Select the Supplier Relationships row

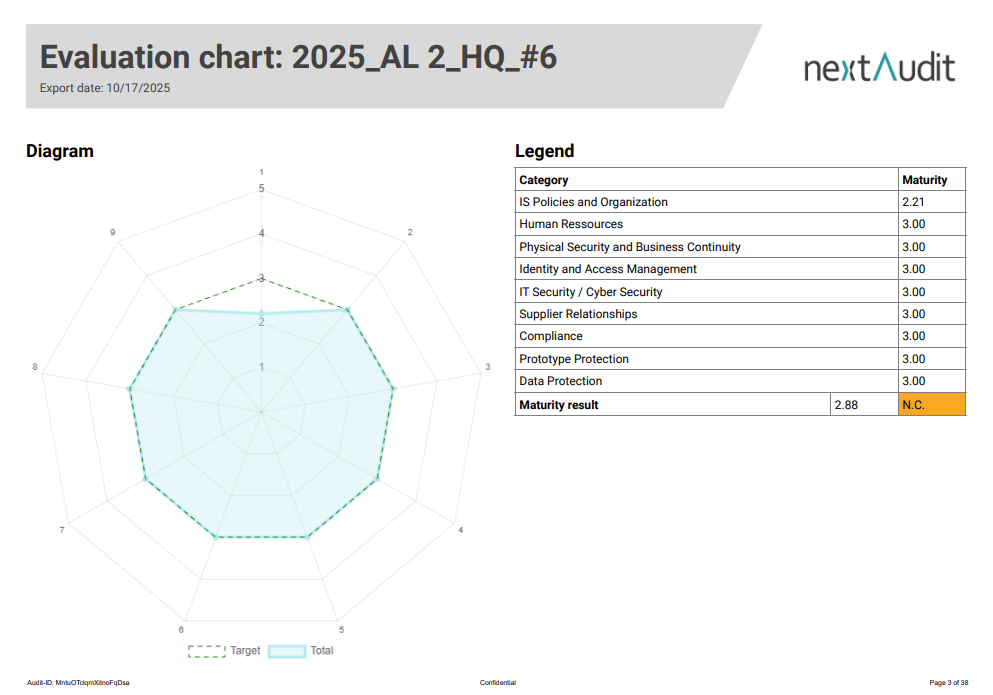(x=578, y=314)
